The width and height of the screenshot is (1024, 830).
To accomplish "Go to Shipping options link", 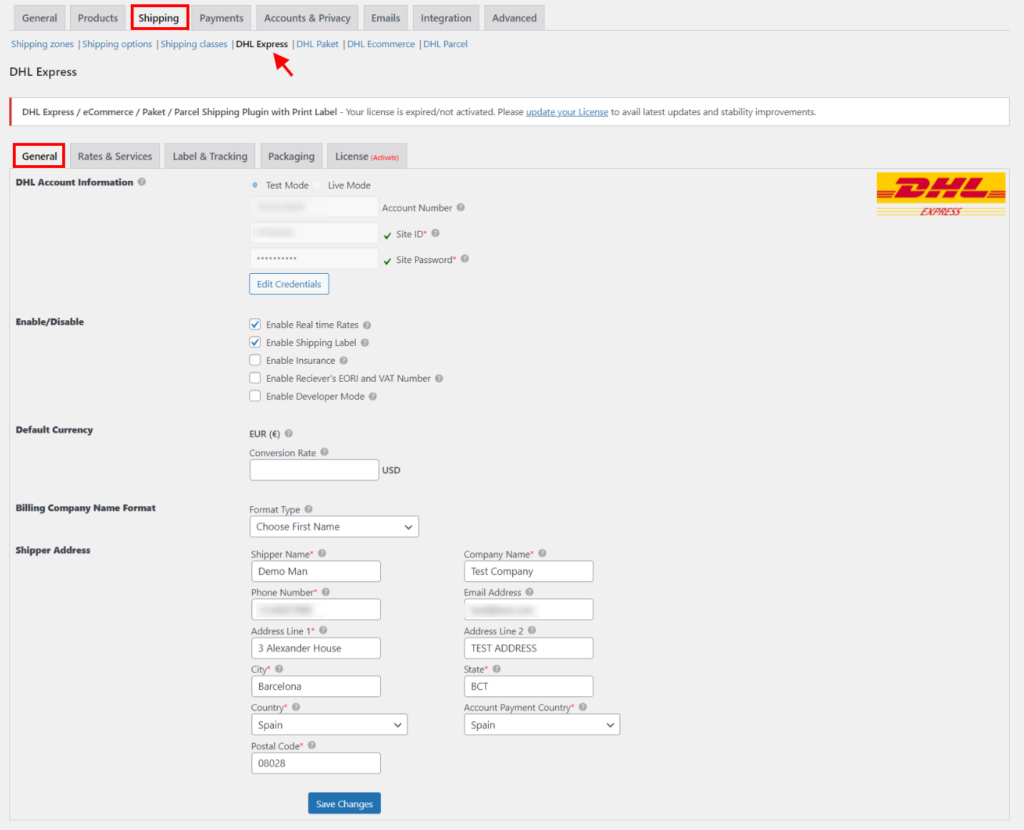I will [117, 44].
